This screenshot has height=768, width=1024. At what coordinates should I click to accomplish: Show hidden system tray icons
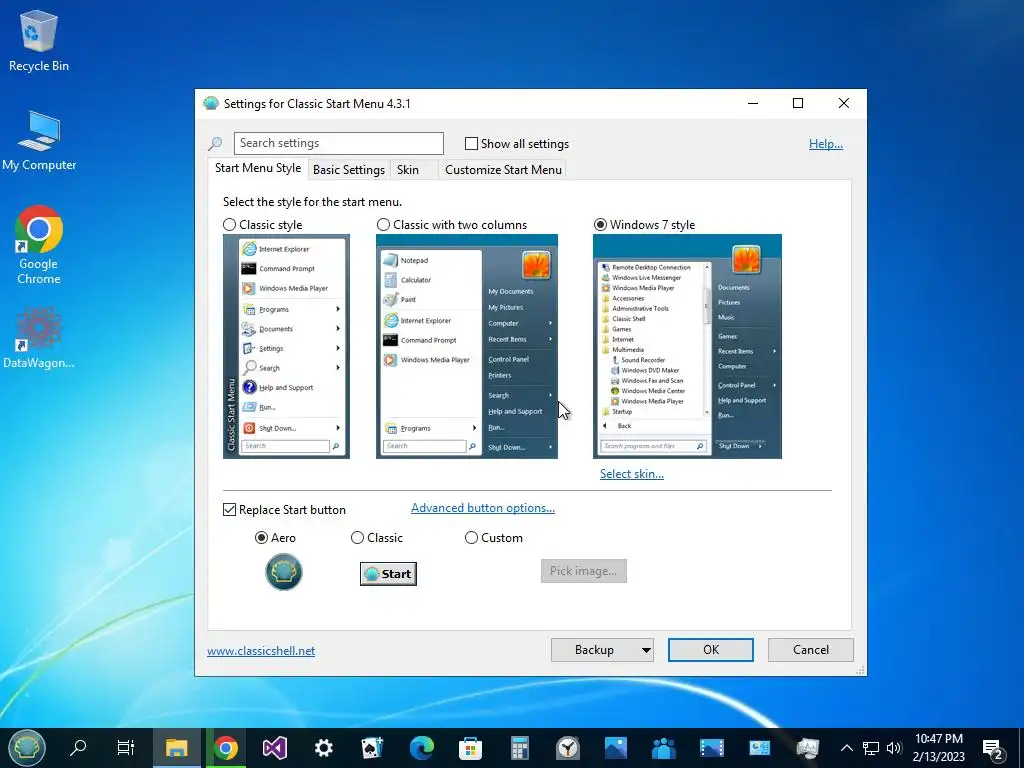click(846, 748)
